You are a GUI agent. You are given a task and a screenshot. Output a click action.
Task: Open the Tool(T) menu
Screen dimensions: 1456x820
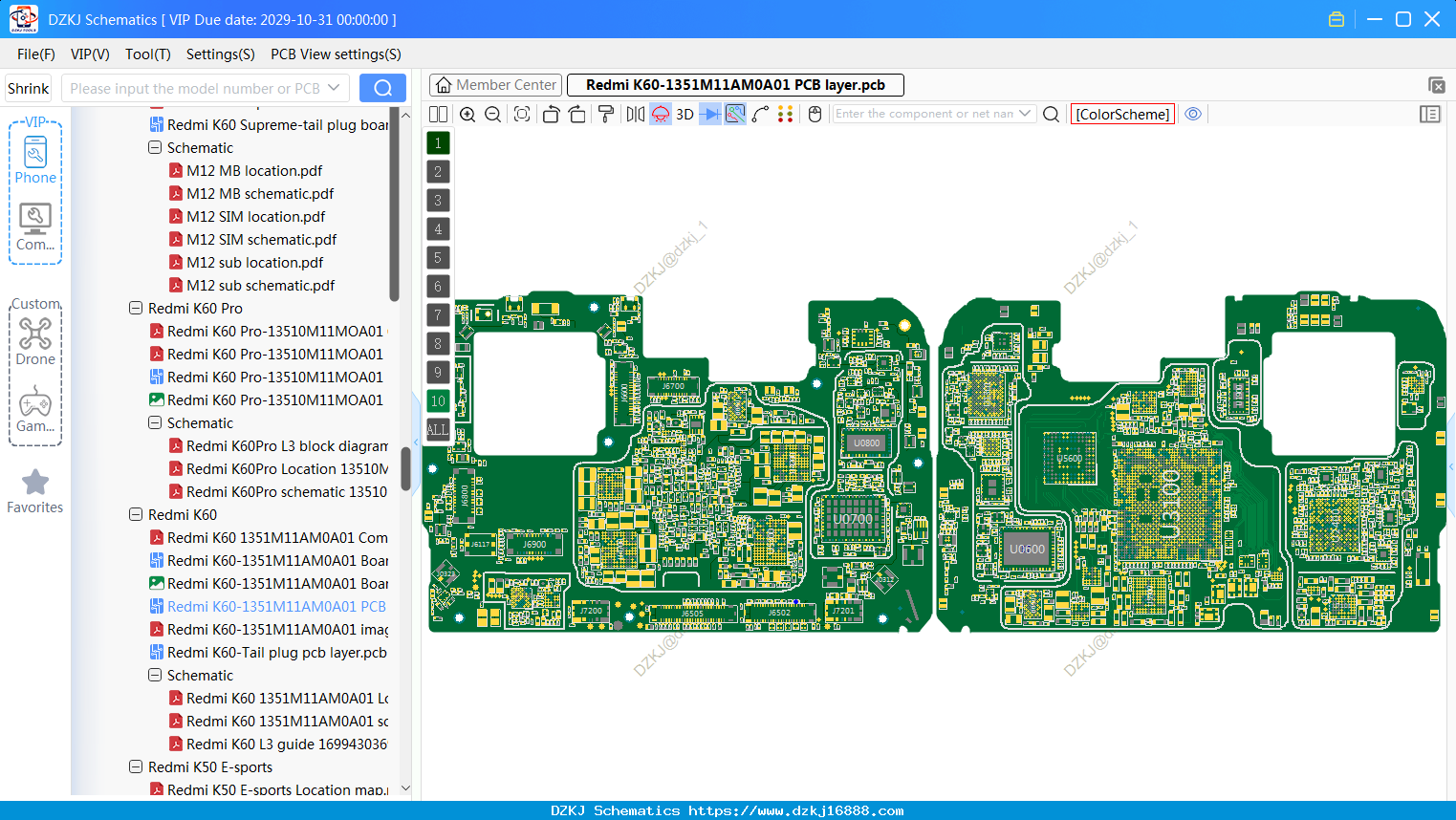click(x=148, y=54)
